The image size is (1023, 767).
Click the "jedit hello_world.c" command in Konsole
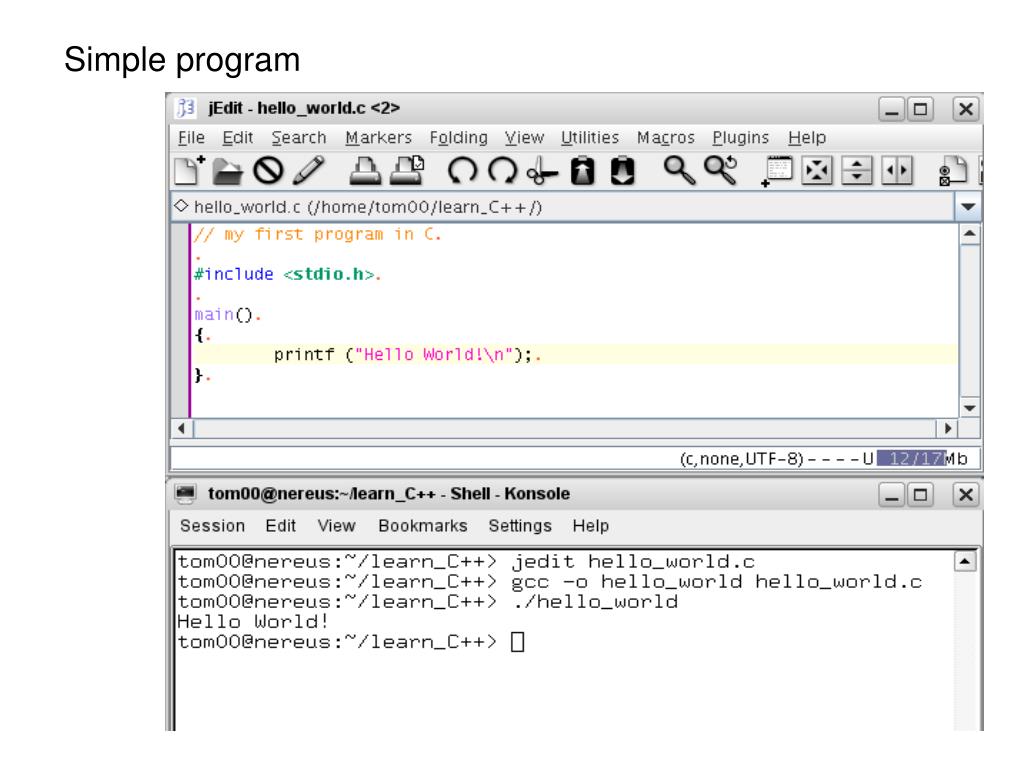tap(633, 562)
